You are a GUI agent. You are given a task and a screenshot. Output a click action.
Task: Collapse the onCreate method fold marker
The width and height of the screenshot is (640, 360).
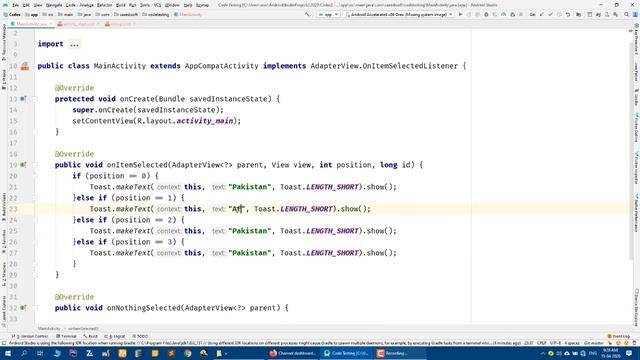(x=36, y=99)
